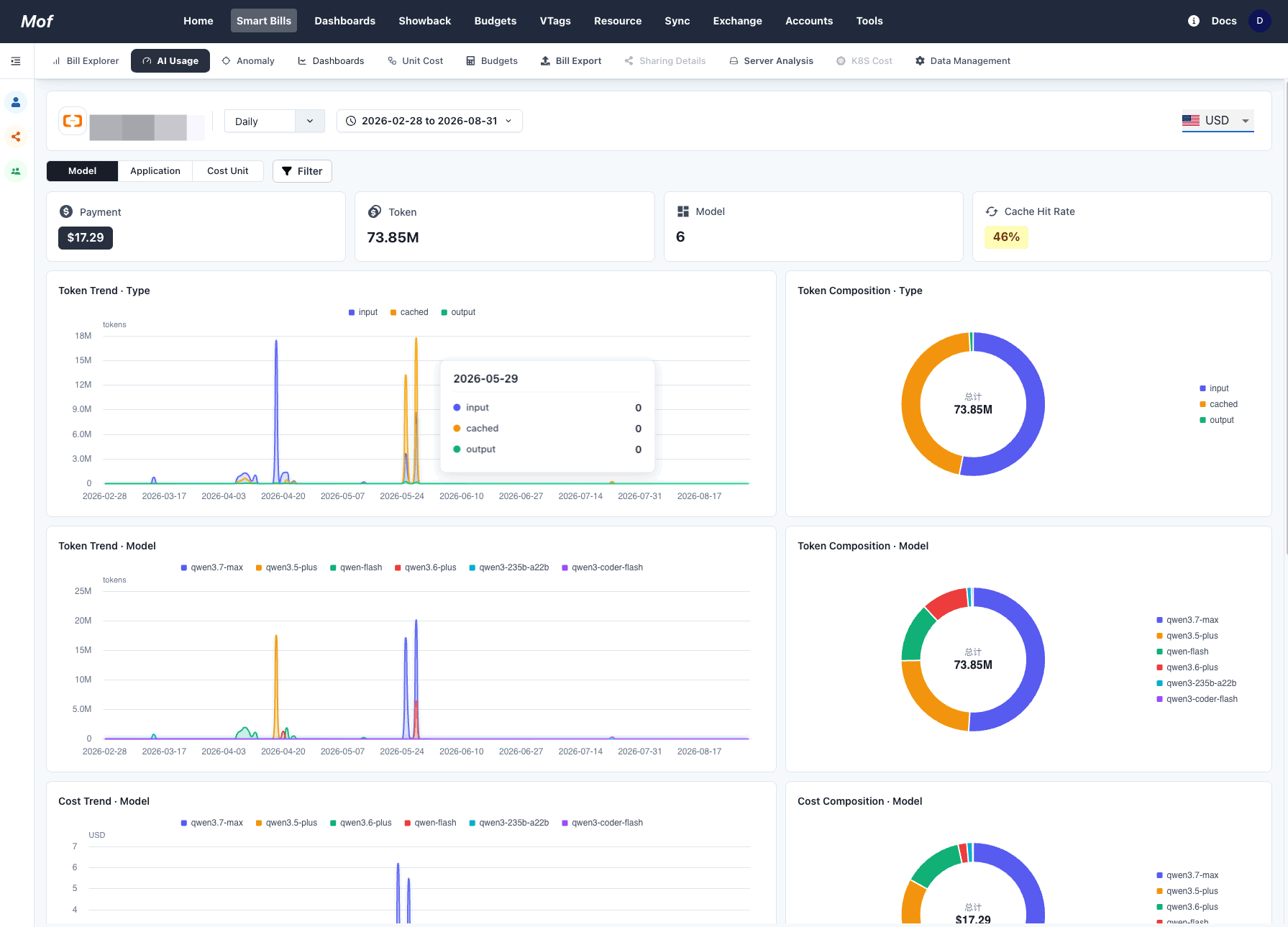Viewport: 1288px width, 927px height.
Task: Click the AI Usage button
Action: tap(170, 61)
